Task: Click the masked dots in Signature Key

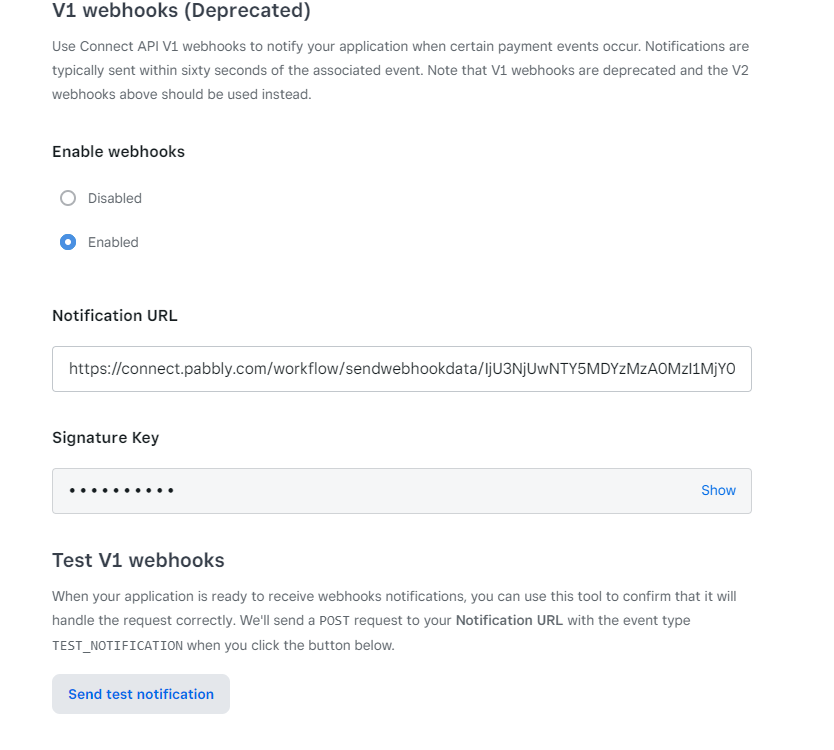Action: 121,490
